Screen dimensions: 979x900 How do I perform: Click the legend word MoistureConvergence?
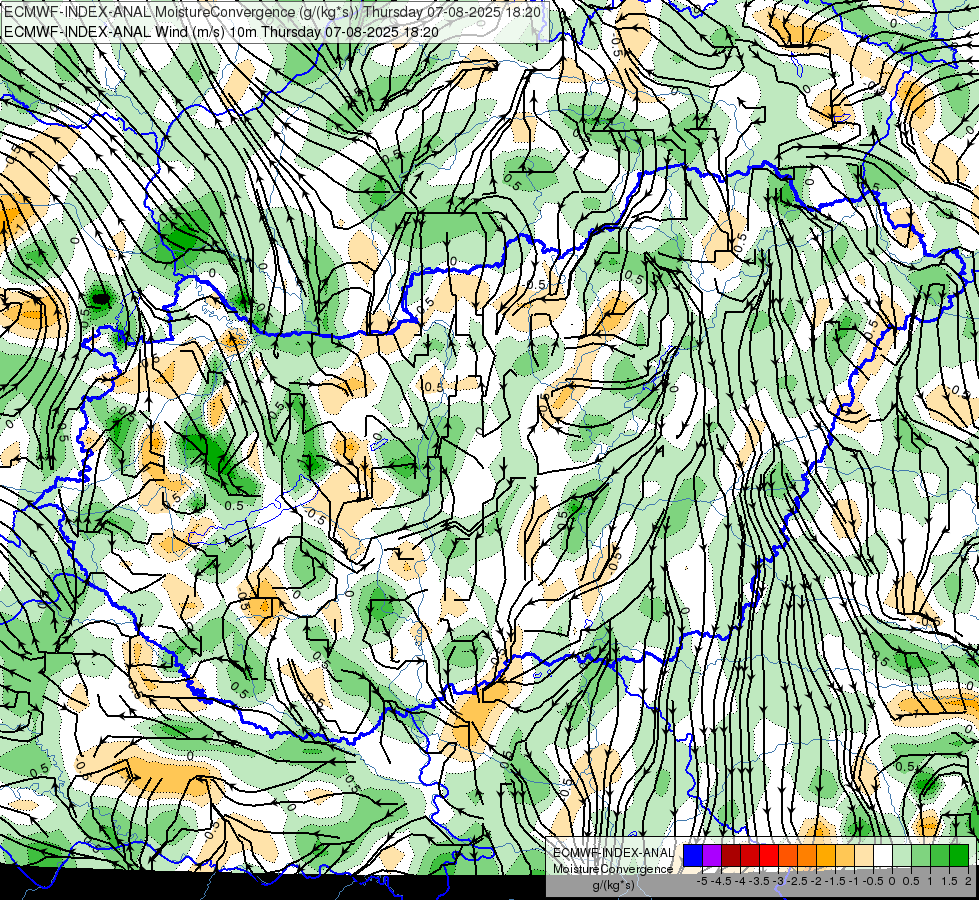(x=613, y=869)
